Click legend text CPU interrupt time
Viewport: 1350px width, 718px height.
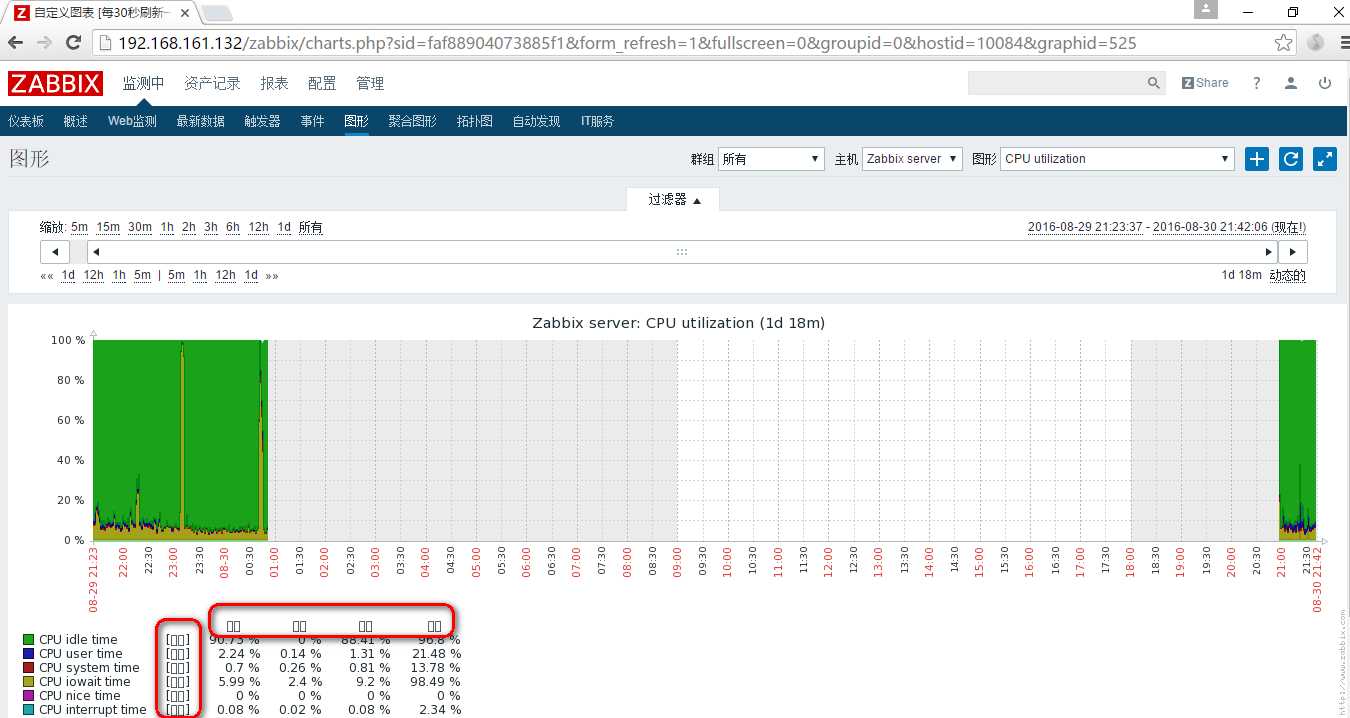[93, 709]
